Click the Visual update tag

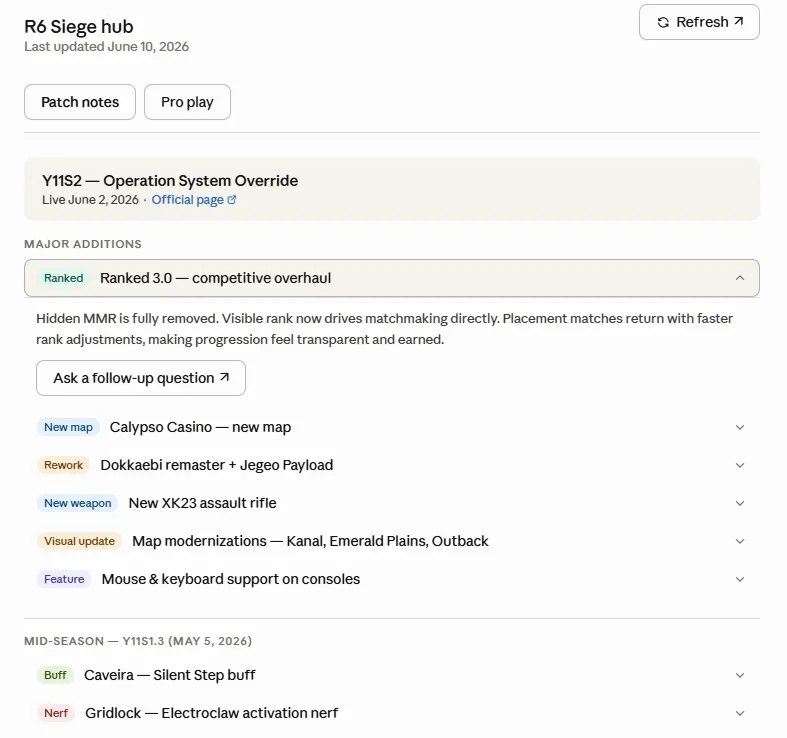[x=79, y=541]
